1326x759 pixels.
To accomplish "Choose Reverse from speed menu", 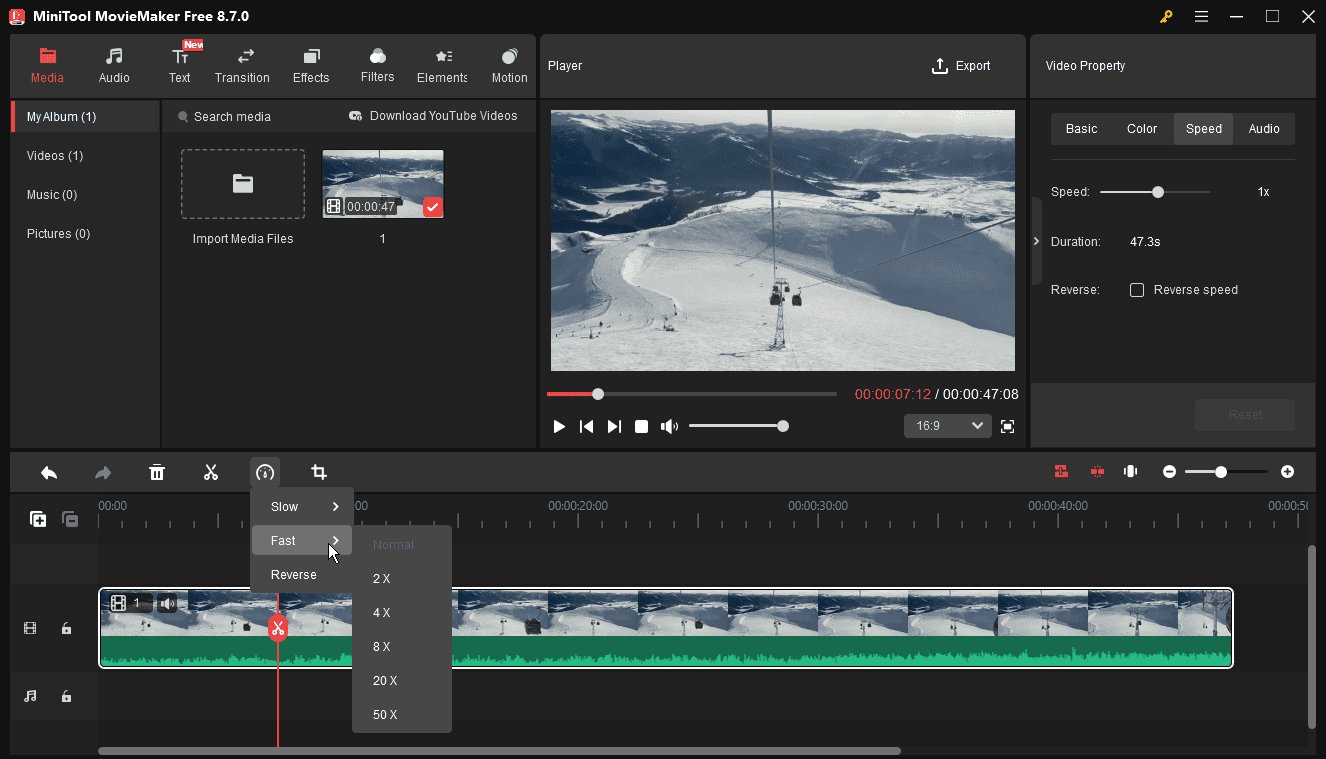I will (302, 575).
